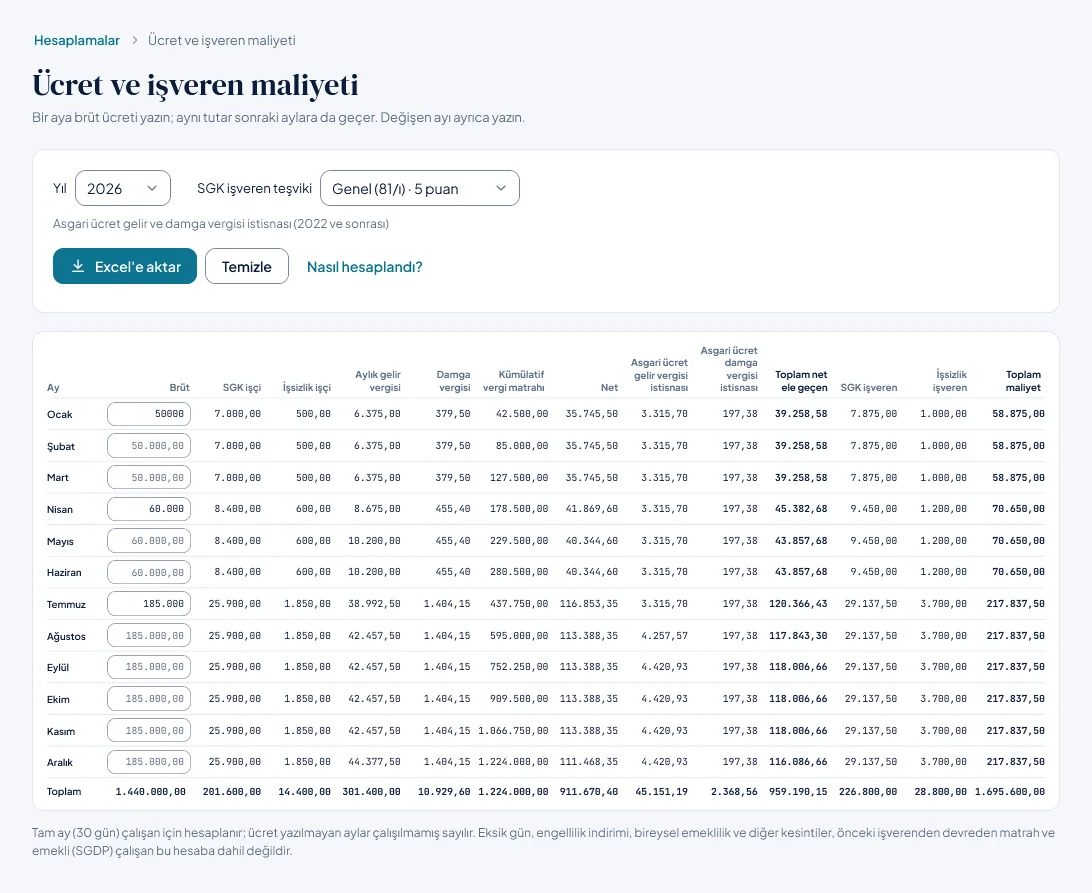Screen dimensions: 1092x893
Task: Click the download icon in Excel'e aktar
Action: (78, 266)
